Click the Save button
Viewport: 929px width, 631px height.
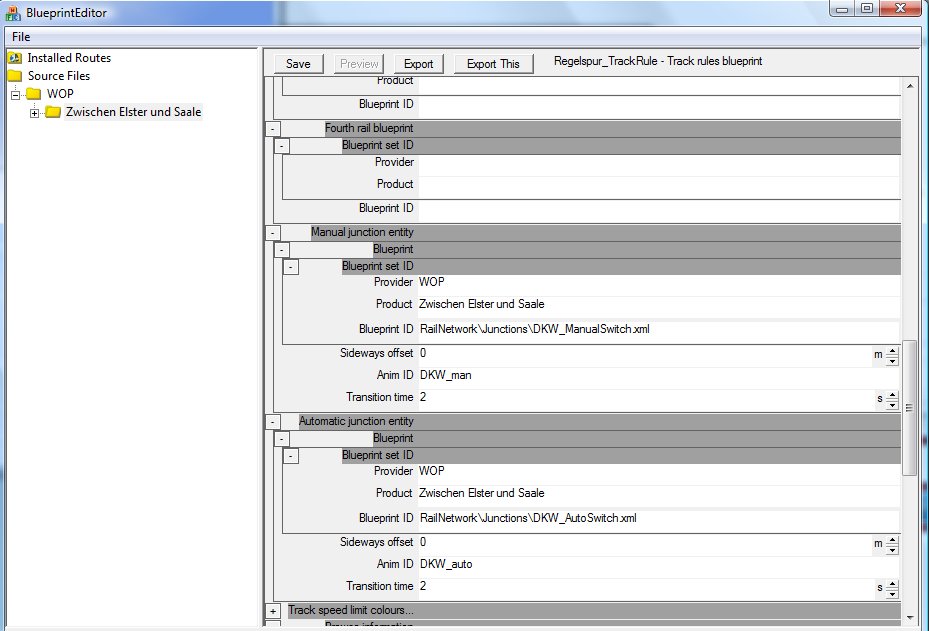[298, 64]
